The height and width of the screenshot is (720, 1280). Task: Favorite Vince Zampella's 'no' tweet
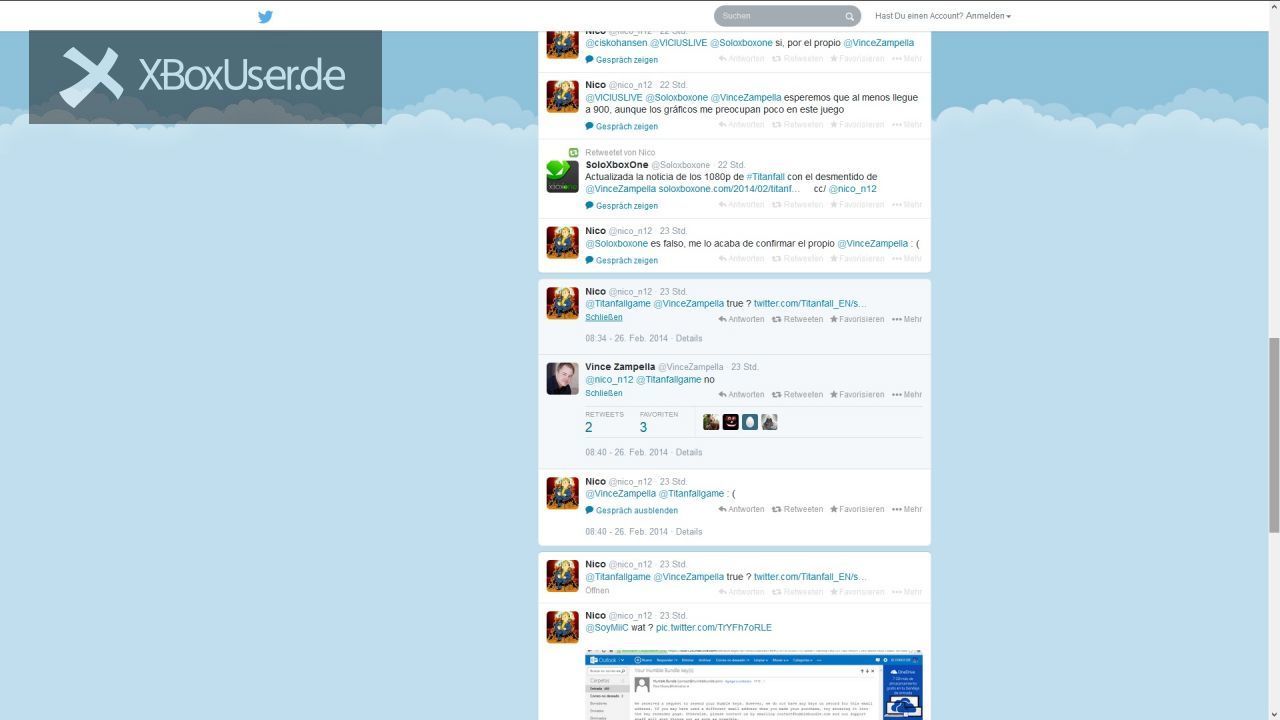[857, 394]
